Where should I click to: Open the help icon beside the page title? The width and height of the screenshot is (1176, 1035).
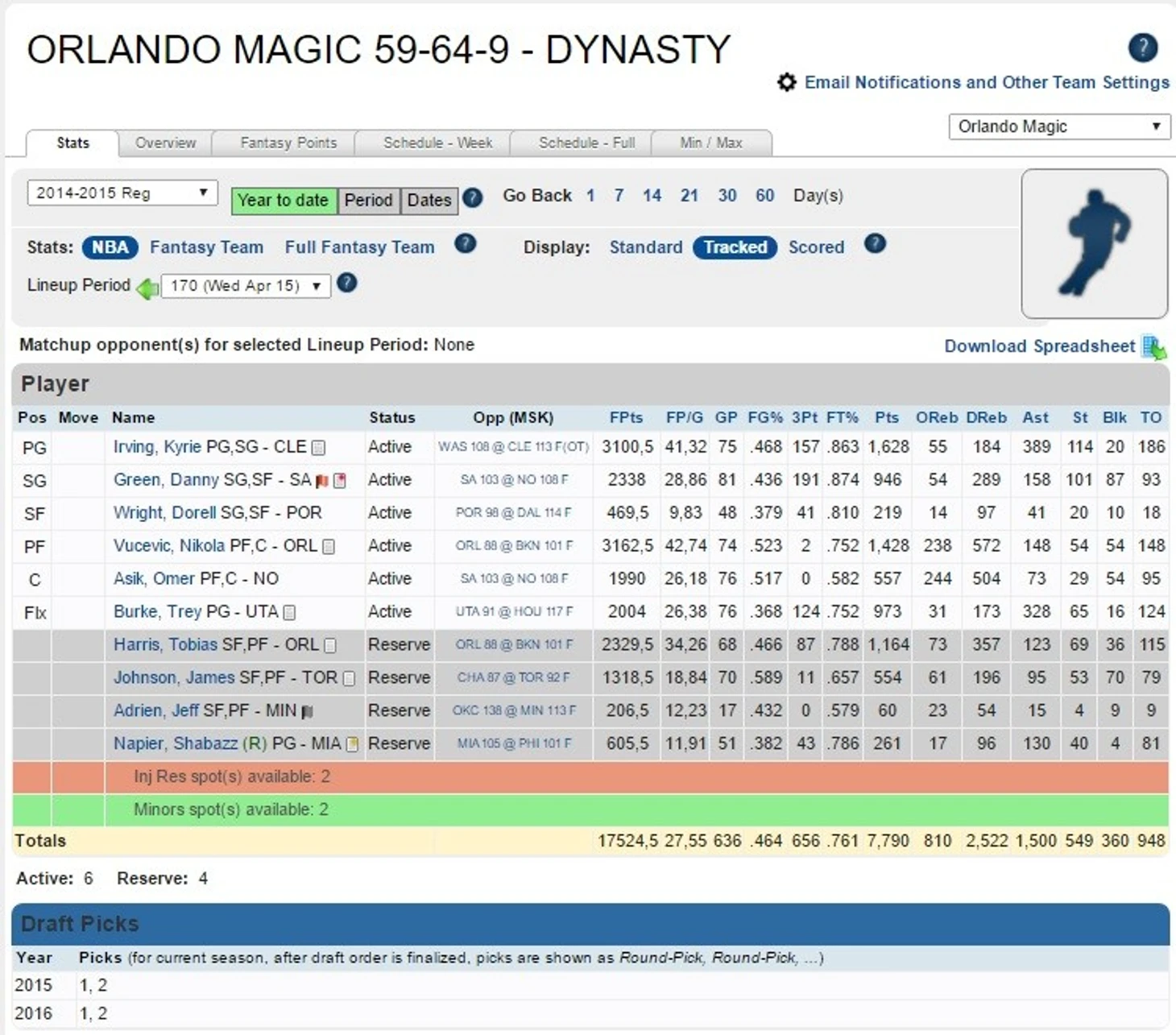[1142, 48]
